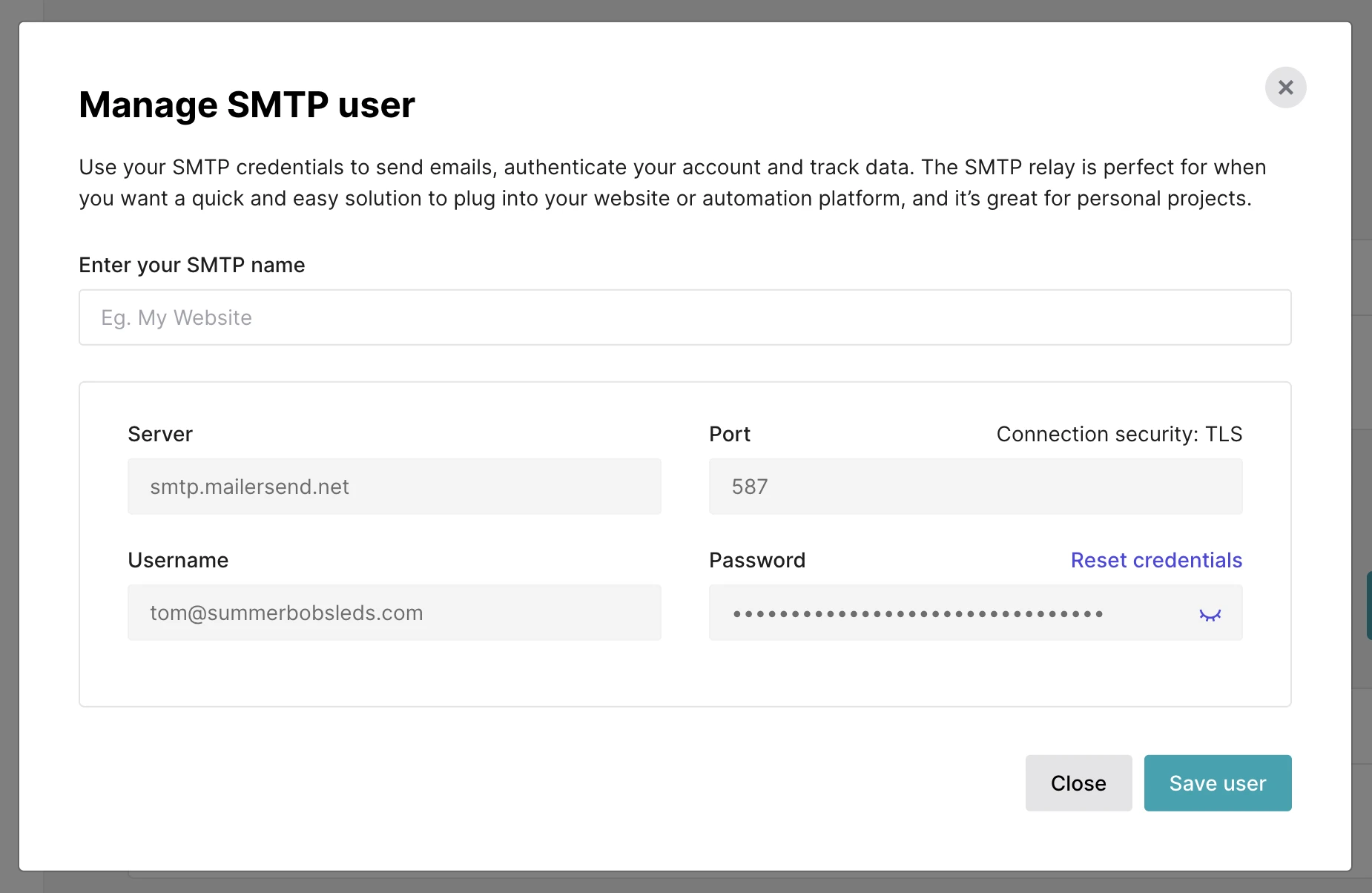Click the teal tab behind dialog's right edge
Screen dimensions: 1372x893
[1368, 604]
